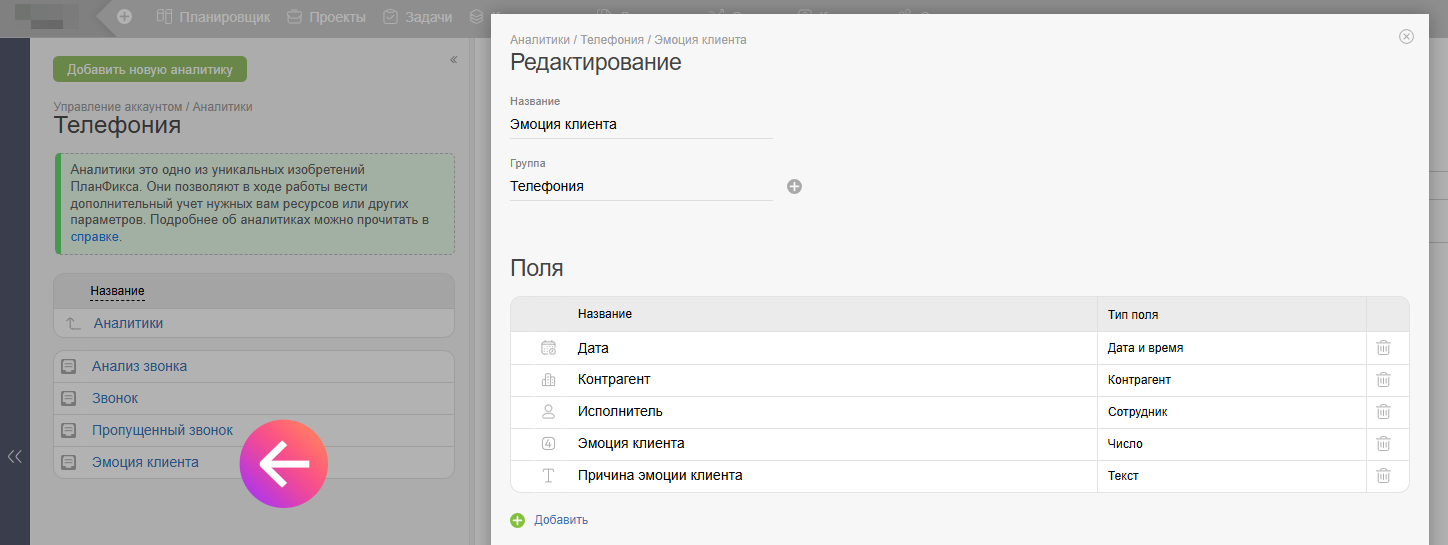Viewport: 1448px width, 545px height.
Task: Delete the Дата field row
Action: [x=1383, y=348]
